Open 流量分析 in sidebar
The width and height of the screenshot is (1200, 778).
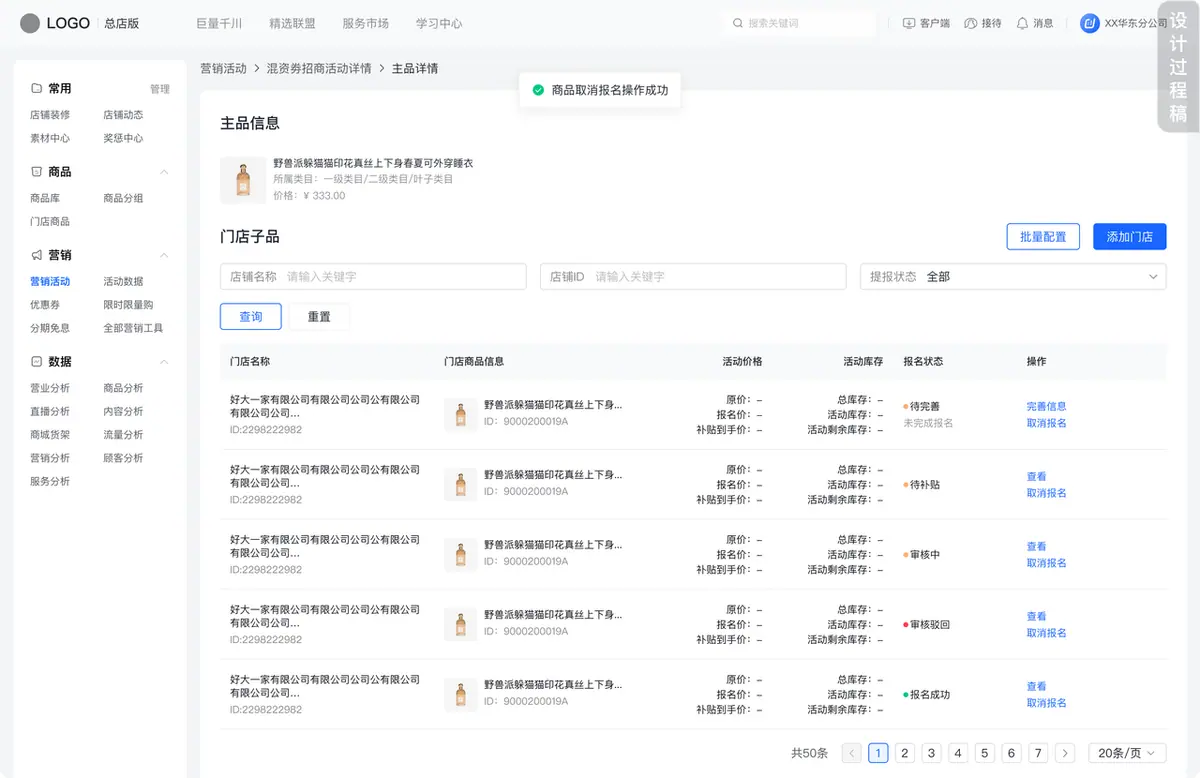pyautogui.click(x=123, y=434)
